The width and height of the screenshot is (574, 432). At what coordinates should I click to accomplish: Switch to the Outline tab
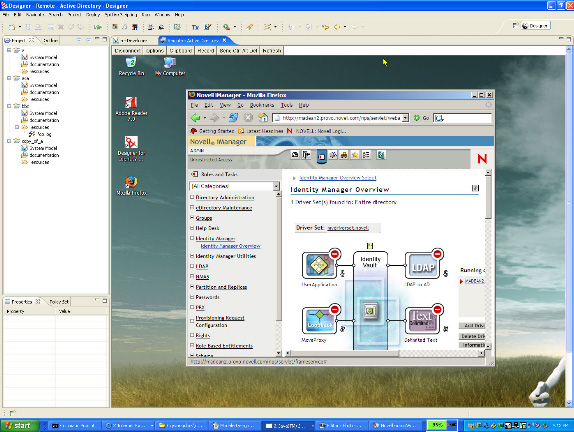coord(50,40)
